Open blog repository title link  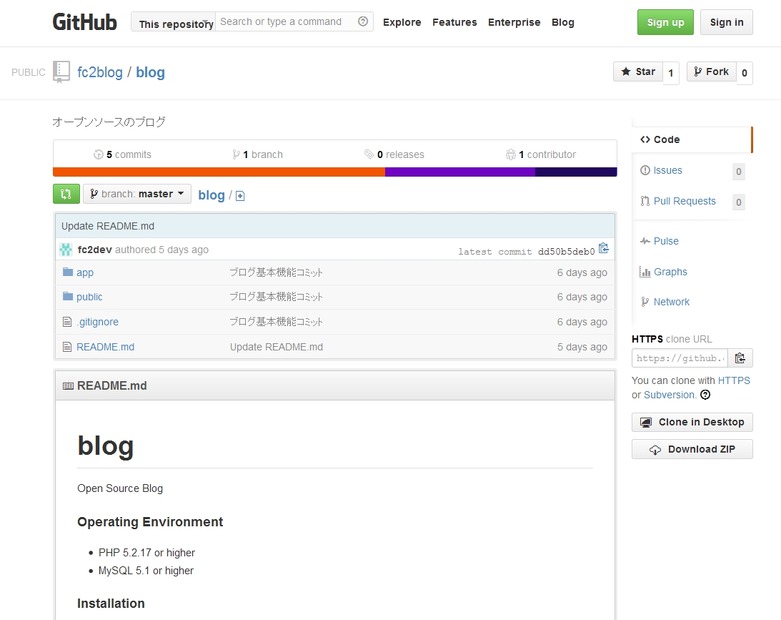tap(150, 72)
